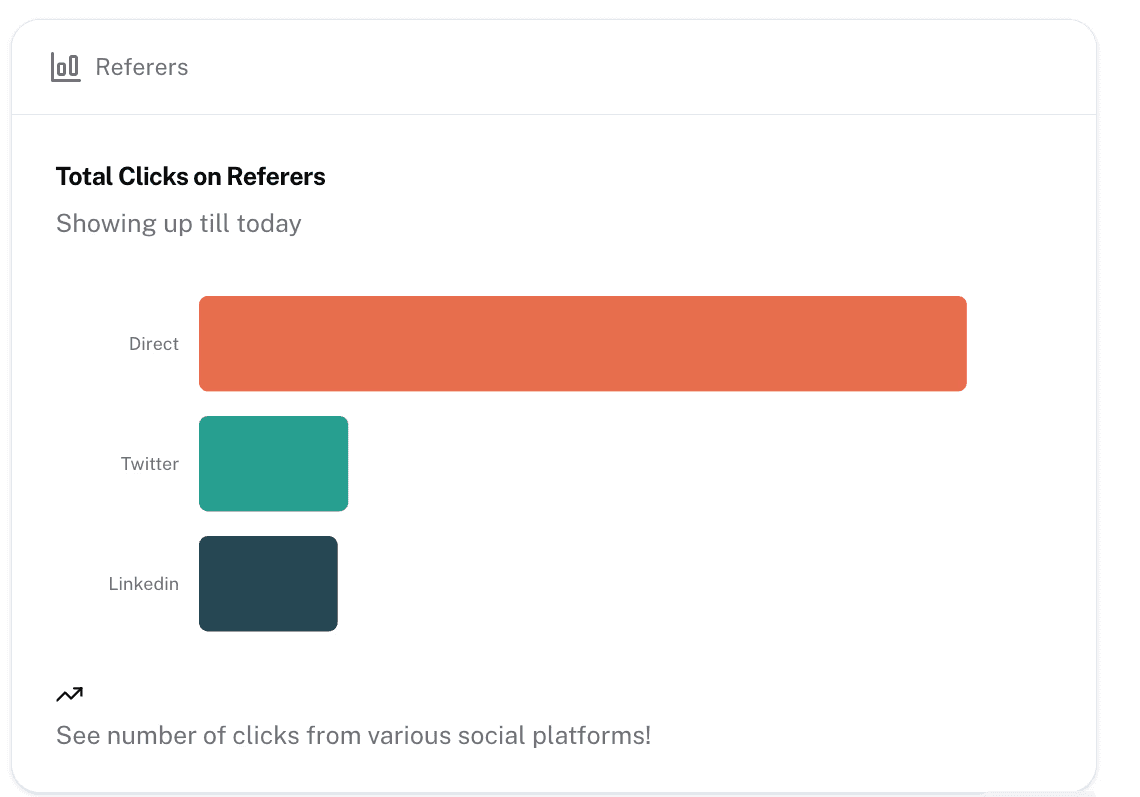Click blank header space right of Referers title
Screen dimensions: 1140x797
640,67
